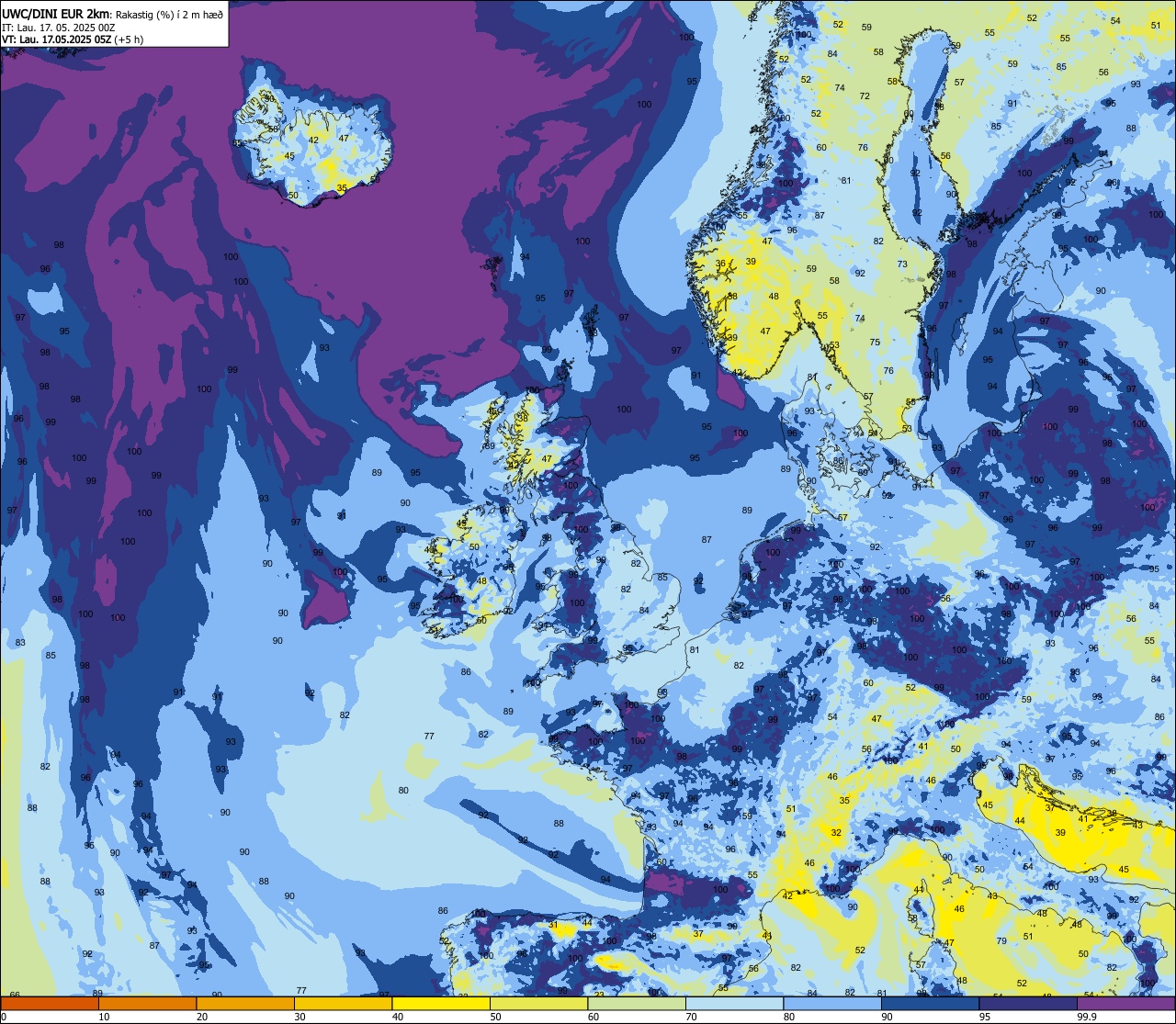This screenshot has width=1176, height=1024.
Task: Select the 40–50 bright yellow legend segment
Action: [x=441, y=1004]
